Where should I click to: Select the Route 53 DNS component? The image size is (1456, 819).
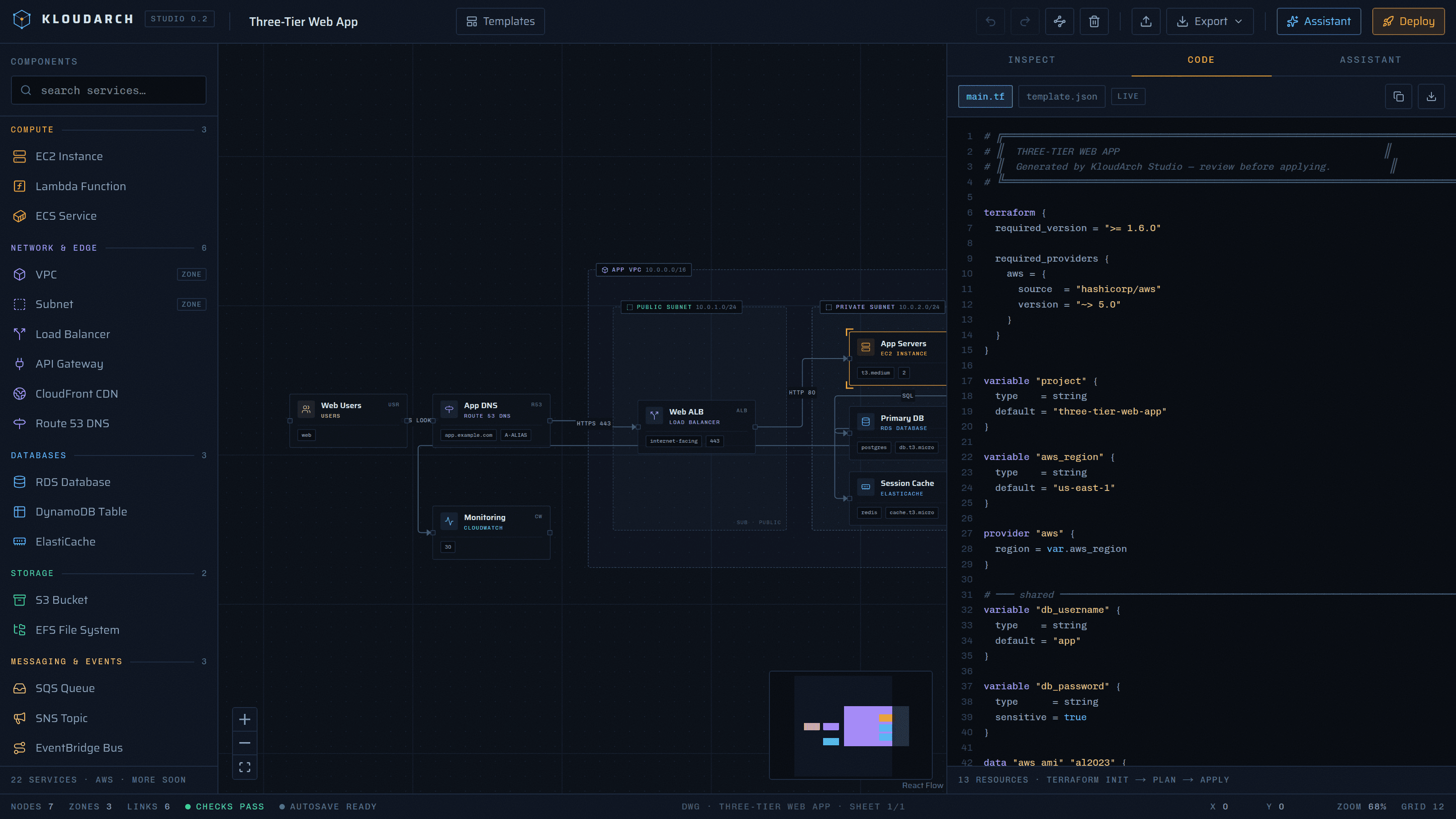click(109, 424)
